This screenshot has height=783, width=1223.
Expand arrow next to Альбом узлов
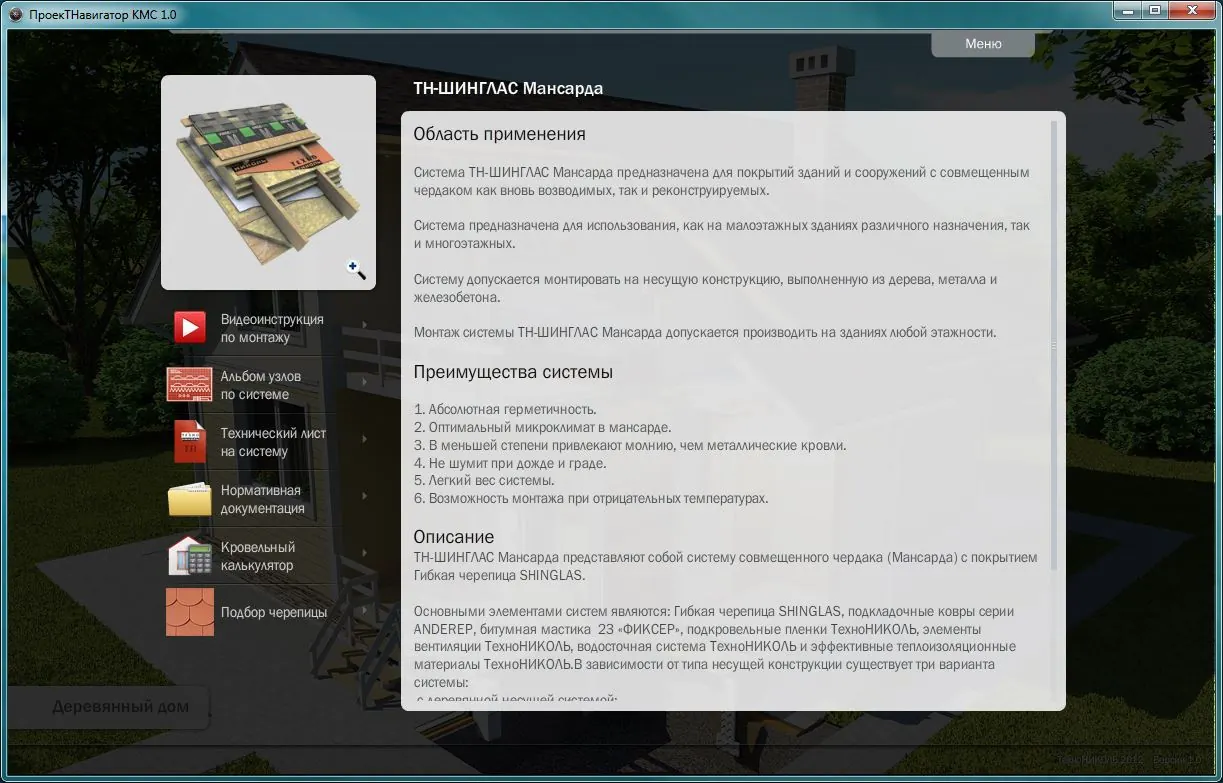pos(364,382)
